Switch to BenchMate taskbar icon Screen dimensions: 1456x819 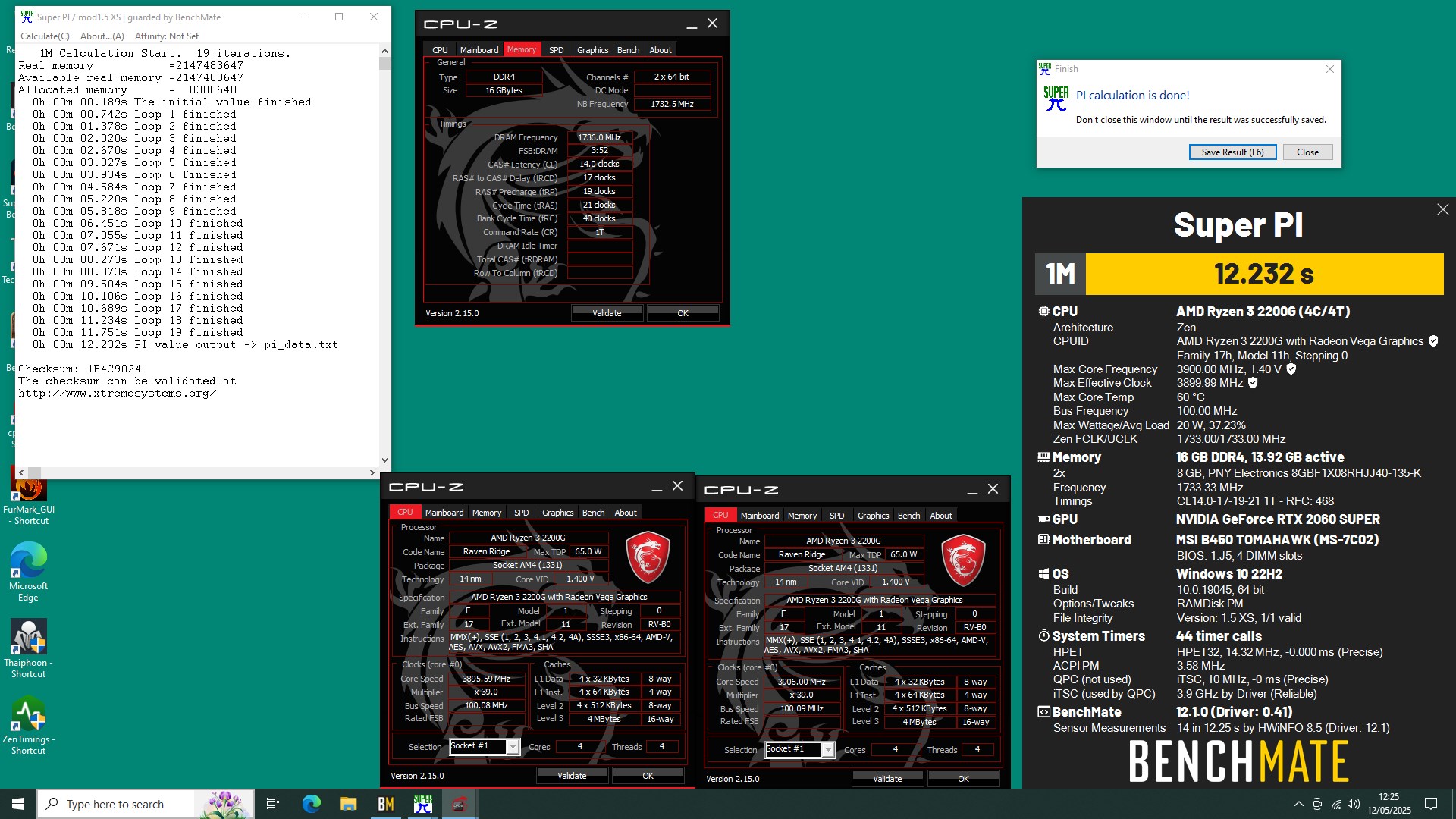385,804
